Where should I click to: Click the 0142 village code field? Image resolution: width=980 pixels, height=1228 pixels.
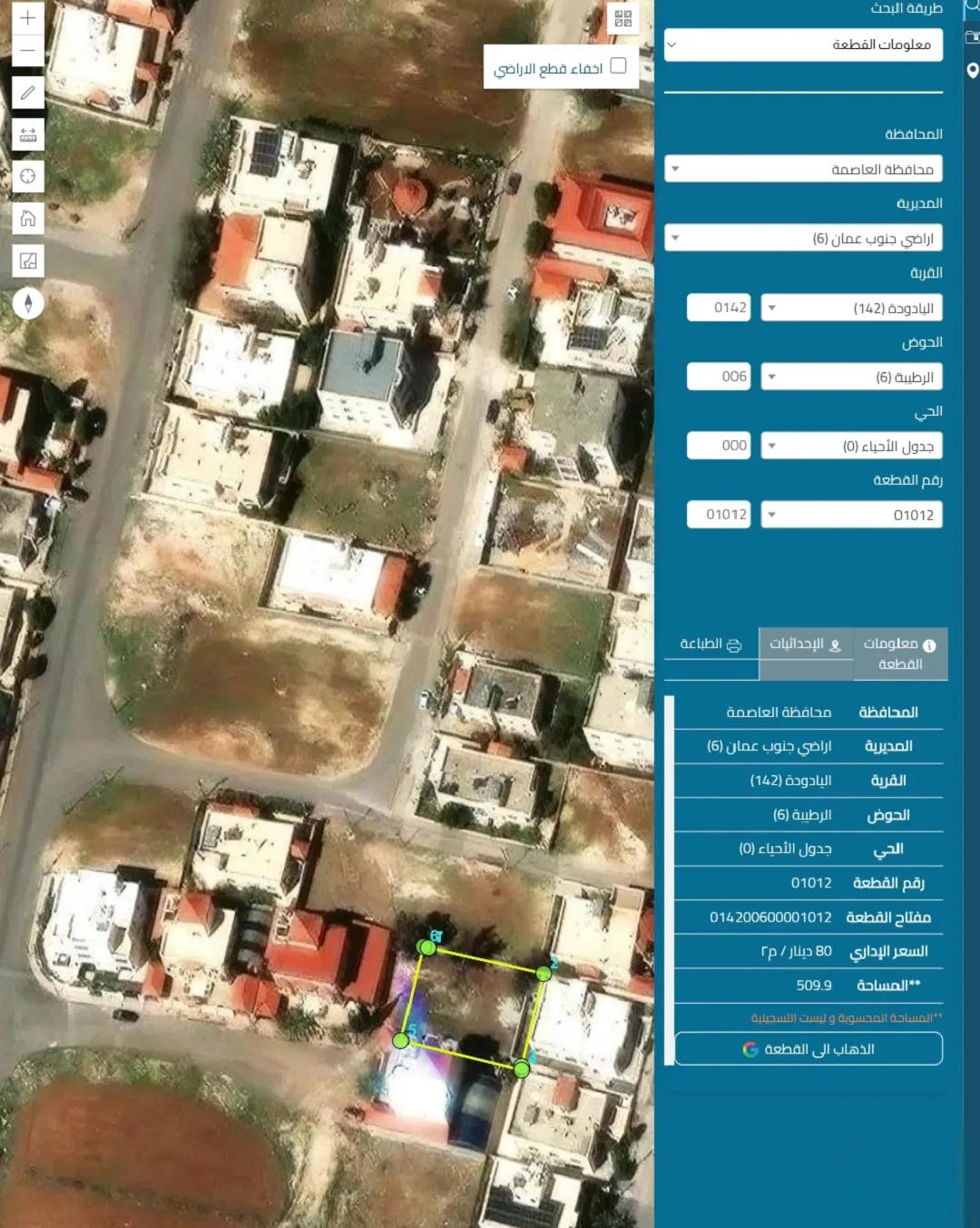[x=719, y=308]
